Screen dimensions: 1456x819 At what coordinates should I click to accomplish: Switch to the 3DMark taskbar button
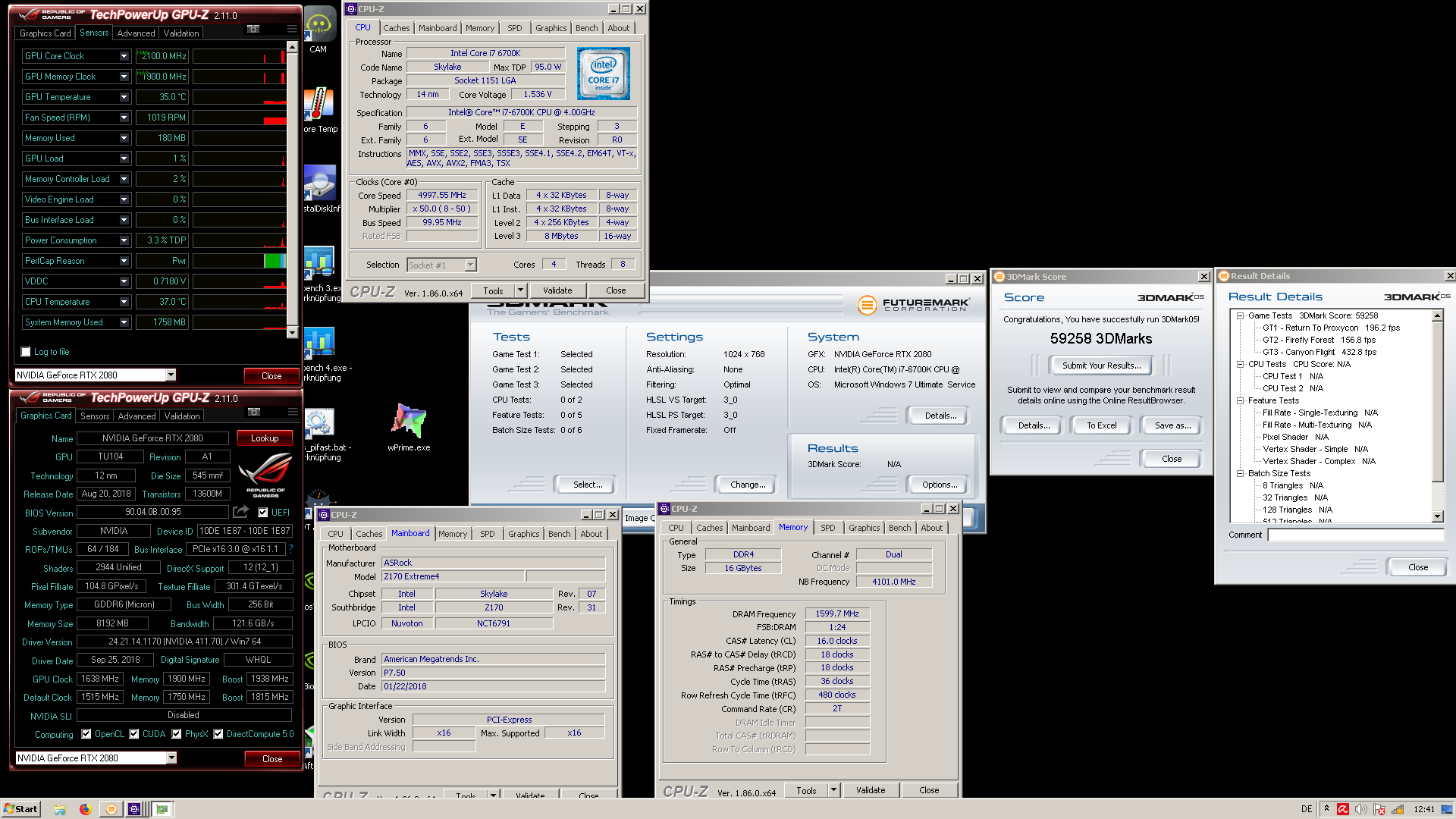[111, 809]
